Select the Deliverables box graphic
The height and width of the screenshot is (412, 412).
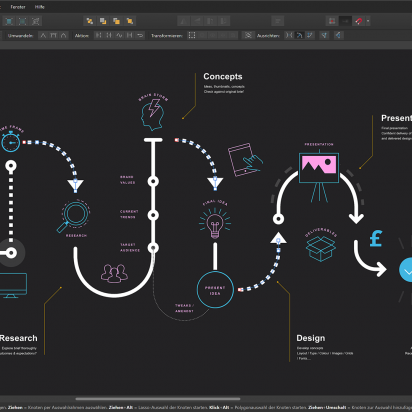321,249
